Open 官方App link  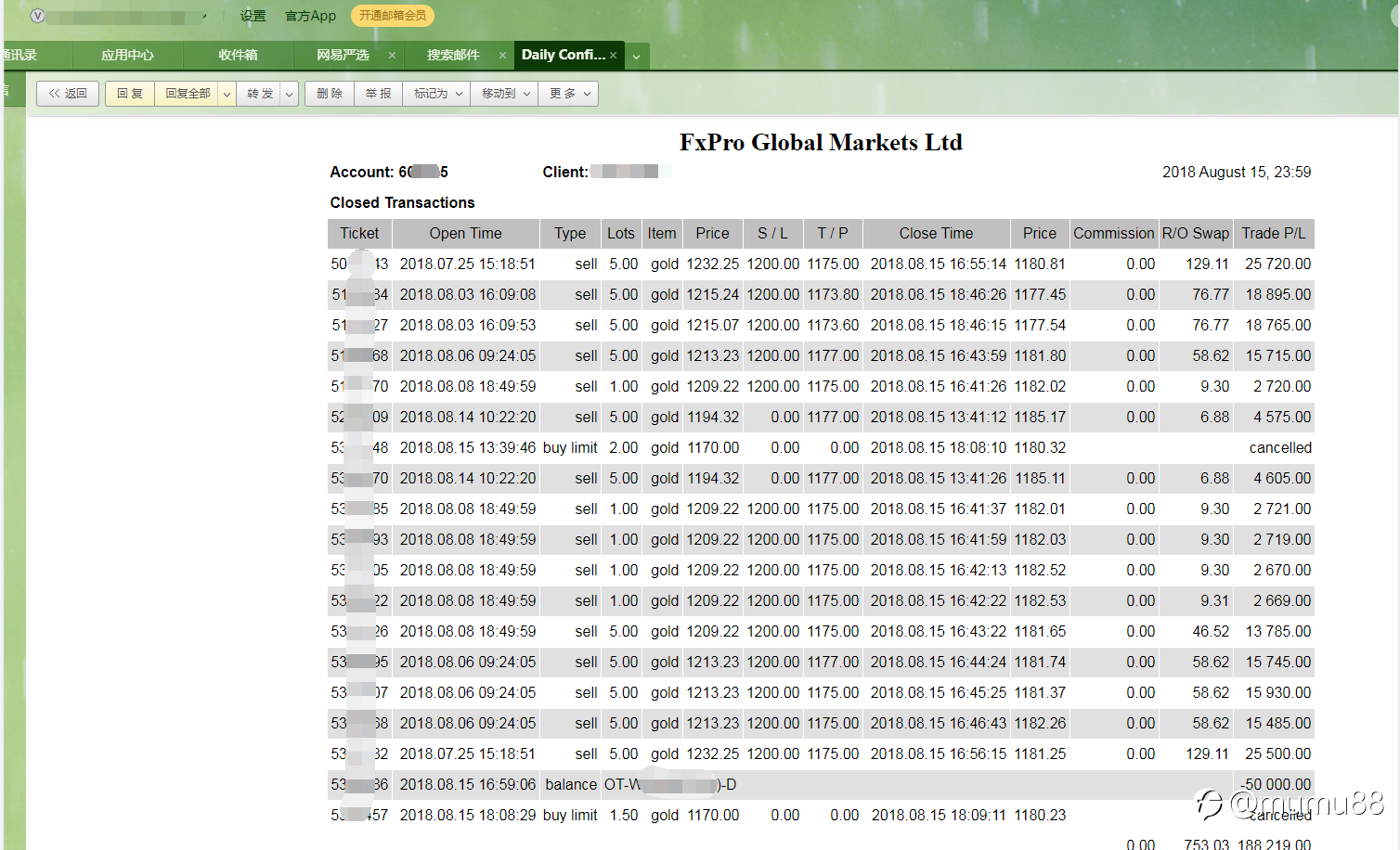click(310, 16)
